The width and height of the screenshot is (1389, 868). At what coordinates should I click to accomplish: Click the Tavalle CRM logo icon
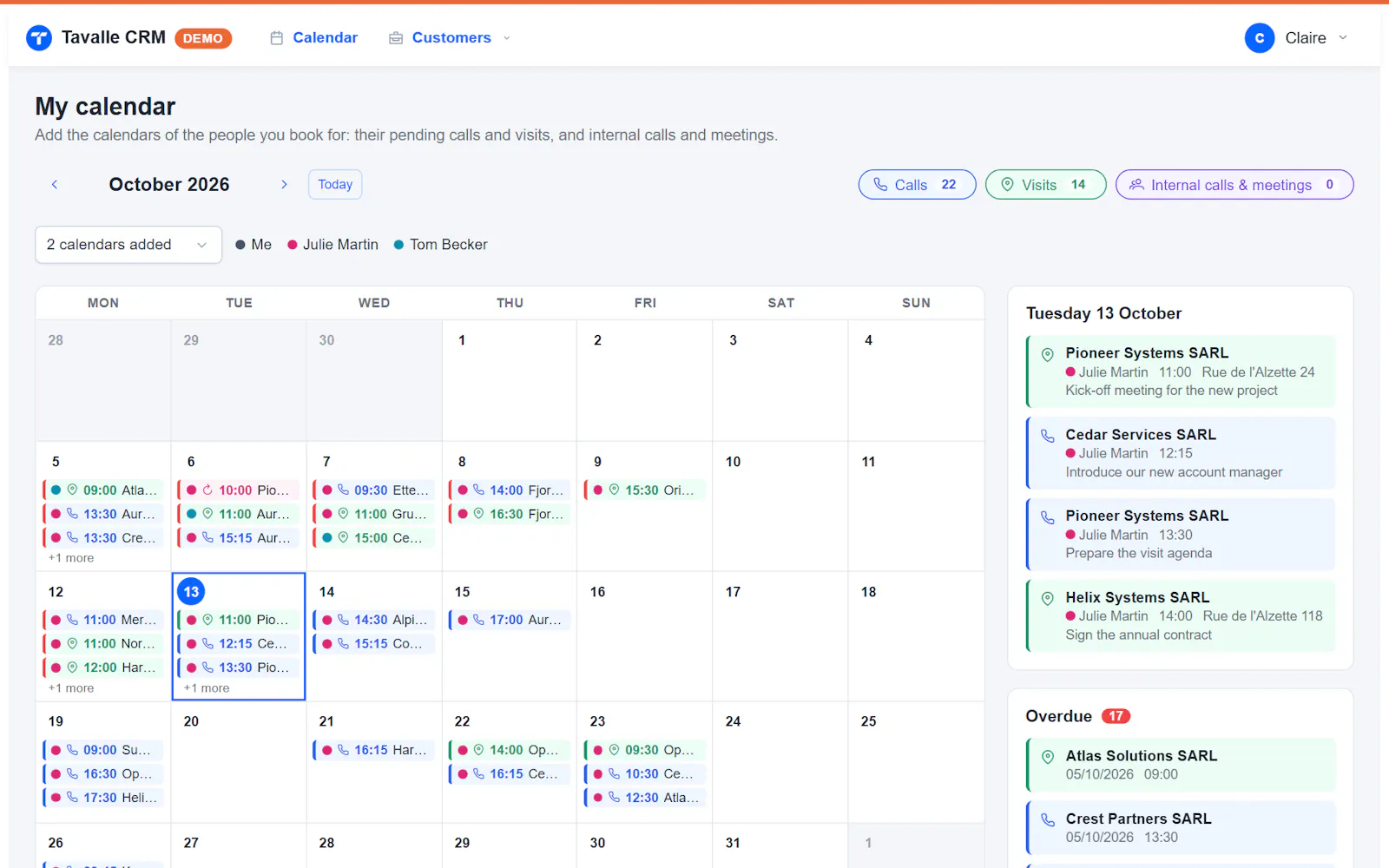[39, 38]
